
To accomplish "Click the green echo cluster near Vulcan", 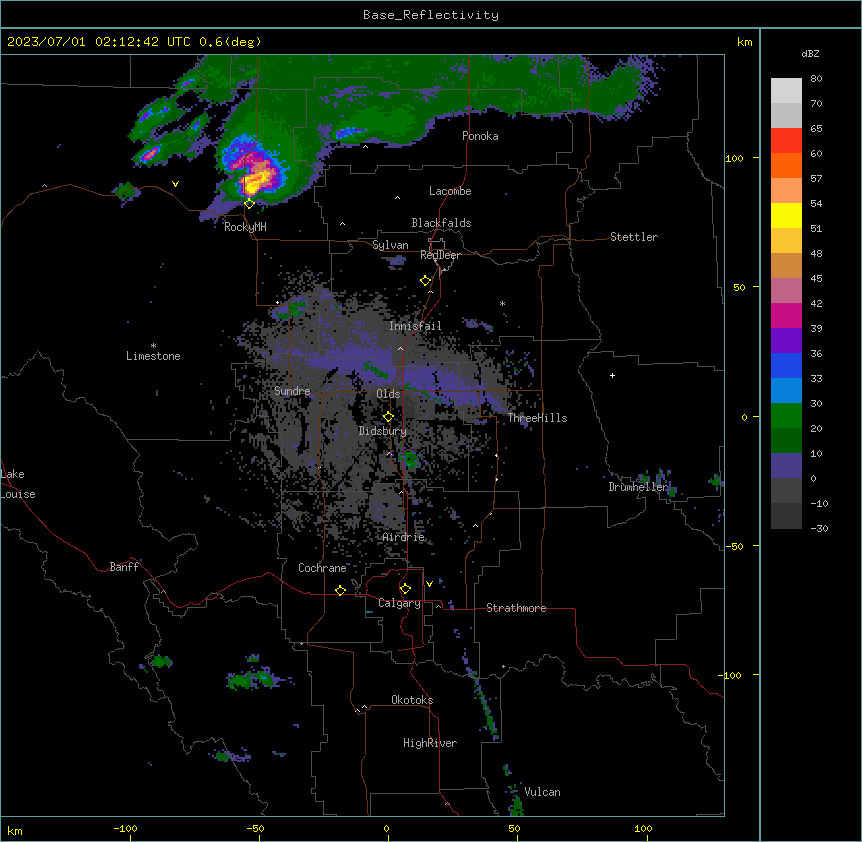I will [516, 805].
